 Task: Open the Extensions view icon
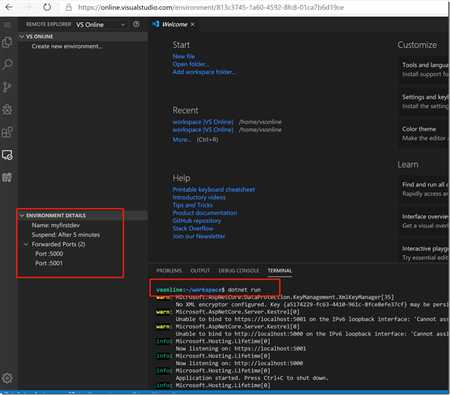[x=7, y=132]
